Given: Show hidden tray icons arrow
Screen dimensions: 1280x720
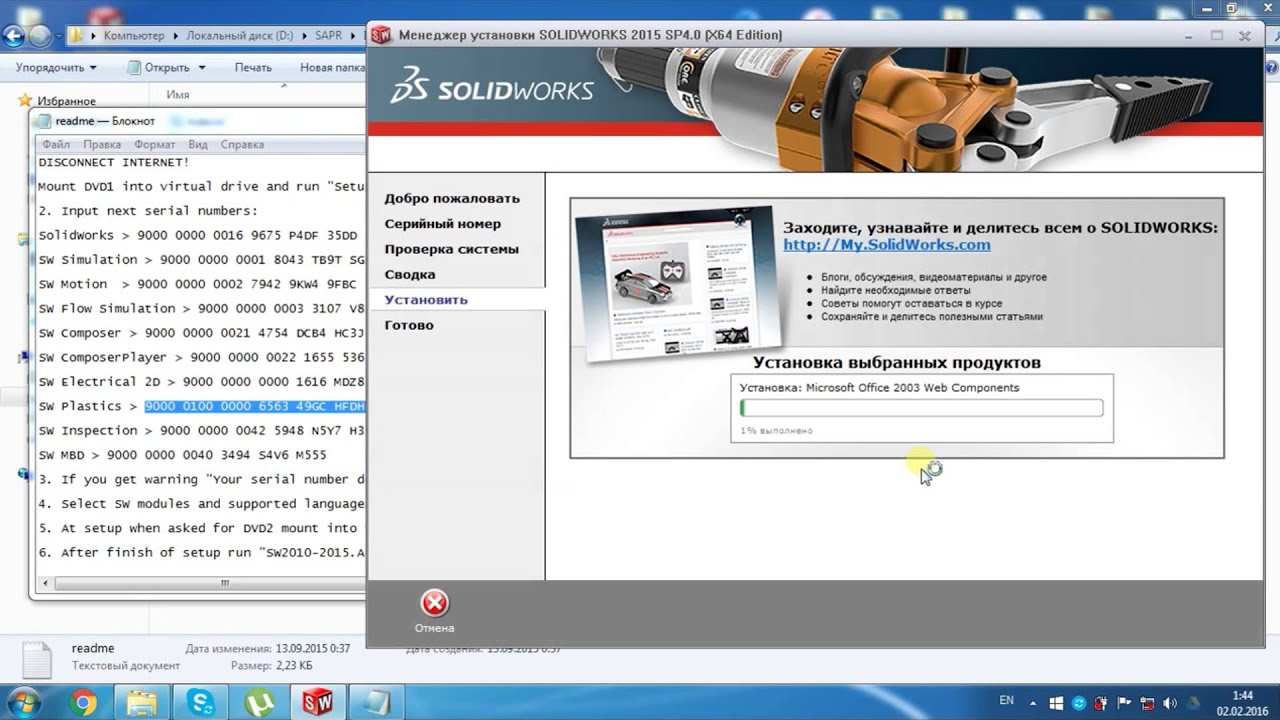Looking at the screenshot, I should [1034, 702].
